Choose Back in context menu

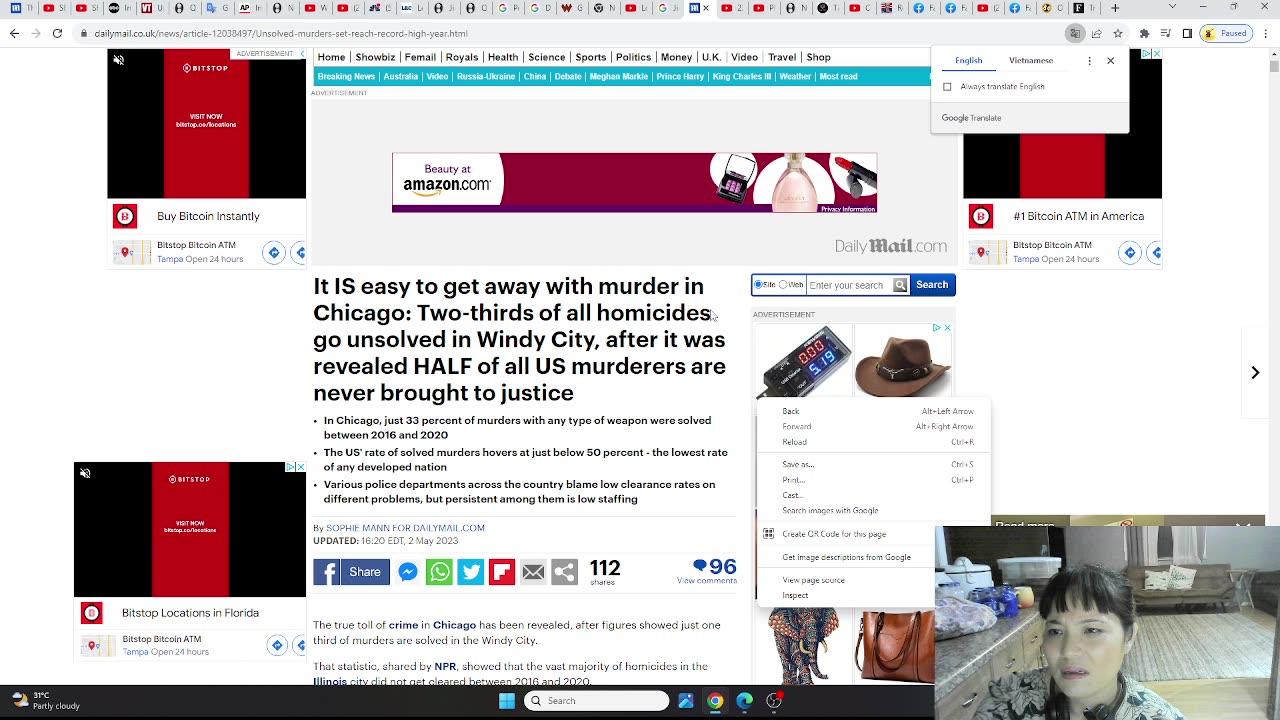point(875,411)
